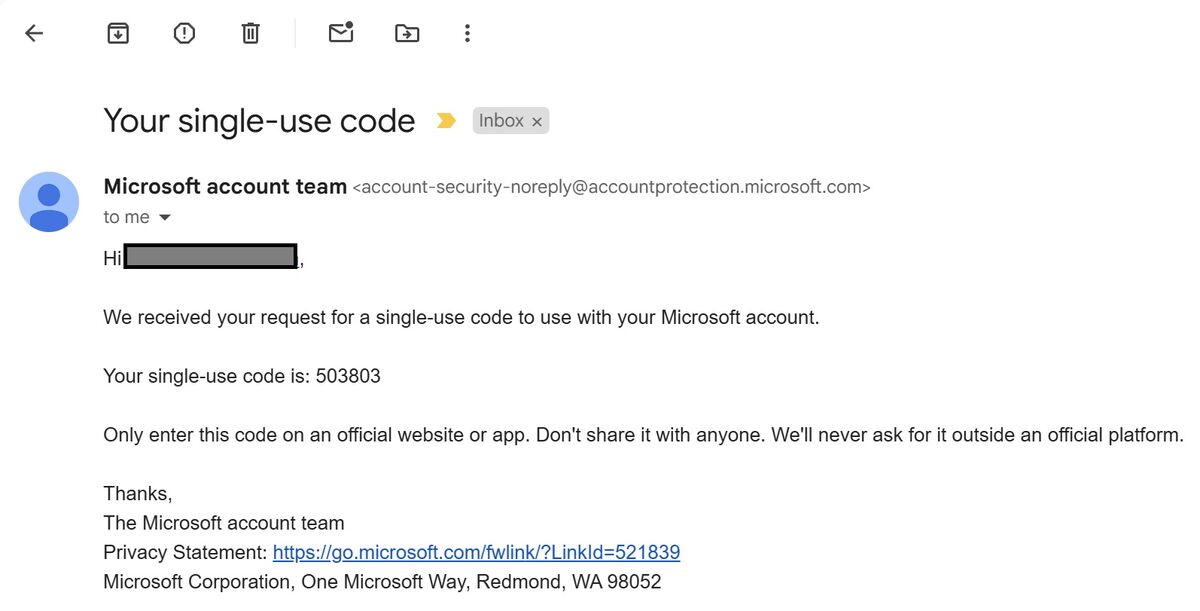Click the "Your single-use code" subject heading

[x=259, y=121]
